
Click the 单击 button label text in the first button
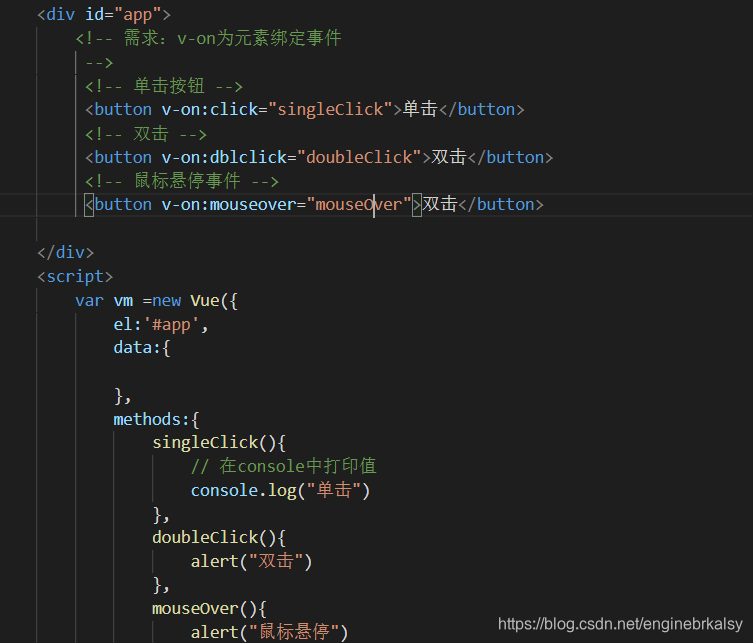tap(420, 109)
